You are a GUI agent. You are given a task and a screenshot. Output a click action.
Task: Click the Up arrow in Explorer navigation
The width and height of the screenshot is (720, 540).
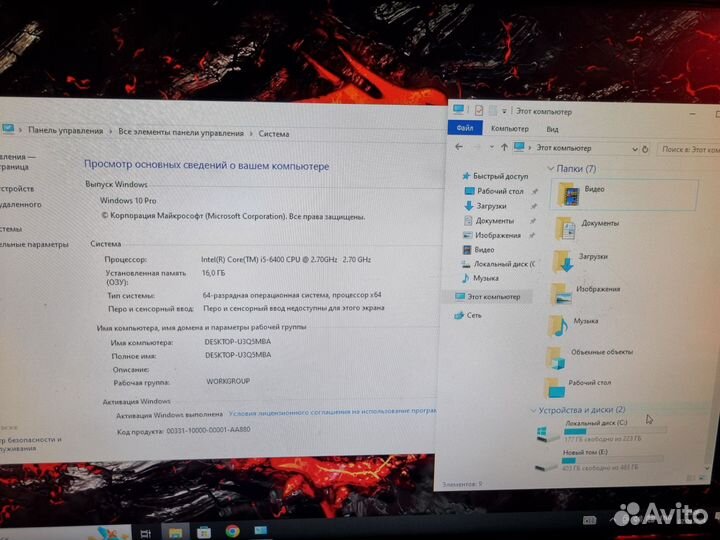click(x=505, y=147)
